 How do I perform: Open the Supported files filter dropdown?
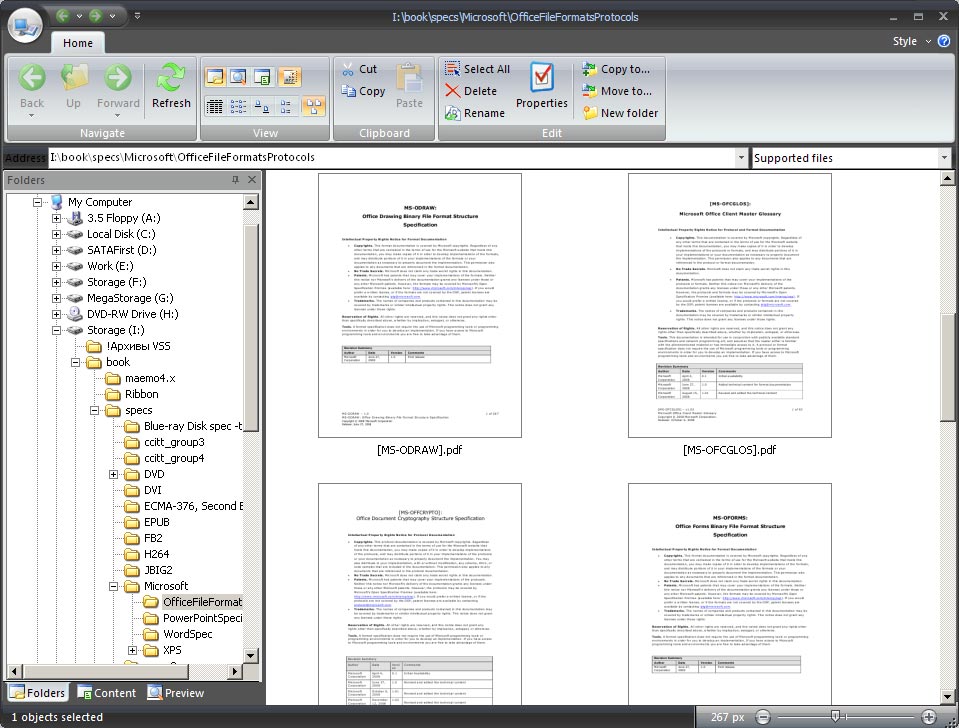pyautogui.click(x=944, y=158)
